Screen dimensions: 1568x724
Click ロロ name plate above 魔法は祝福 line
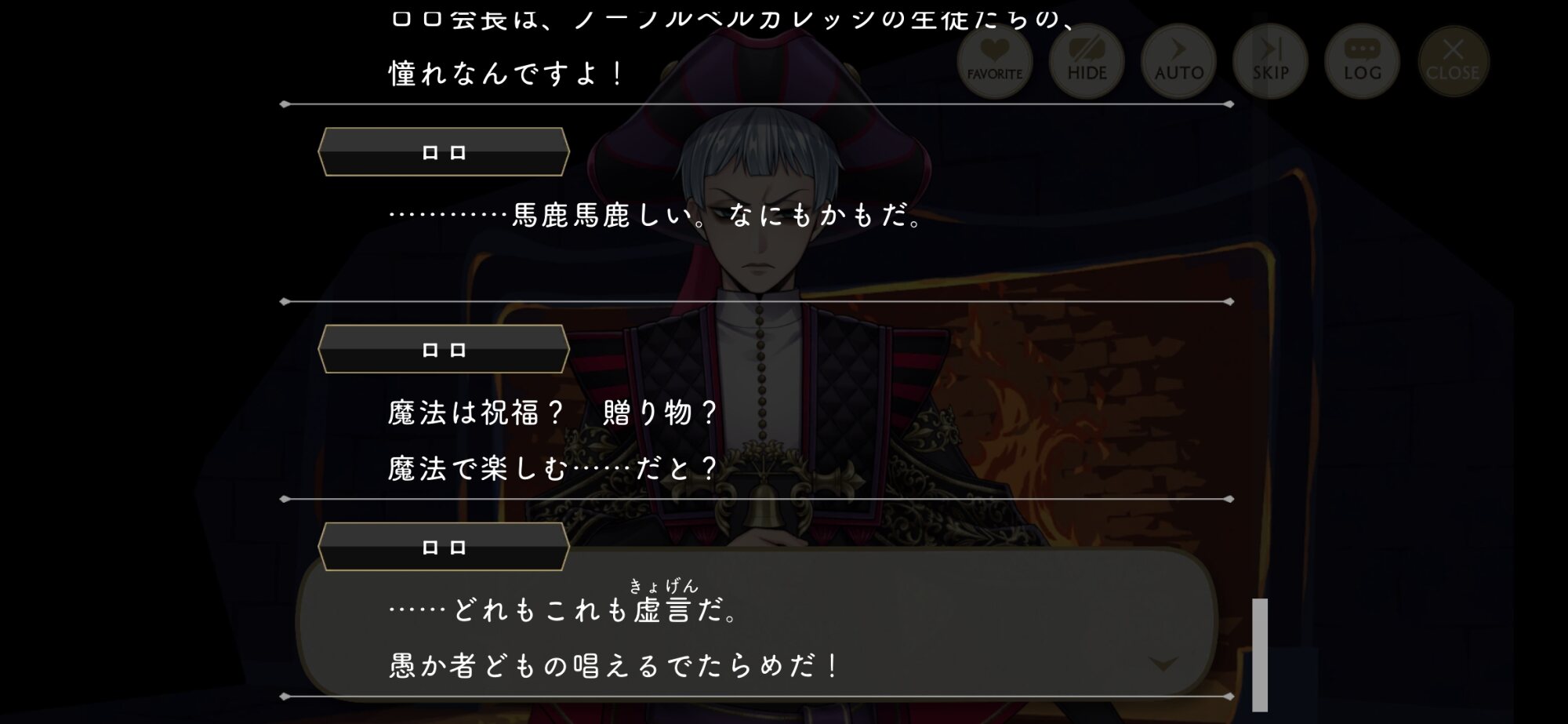click(x=444, y=349)
